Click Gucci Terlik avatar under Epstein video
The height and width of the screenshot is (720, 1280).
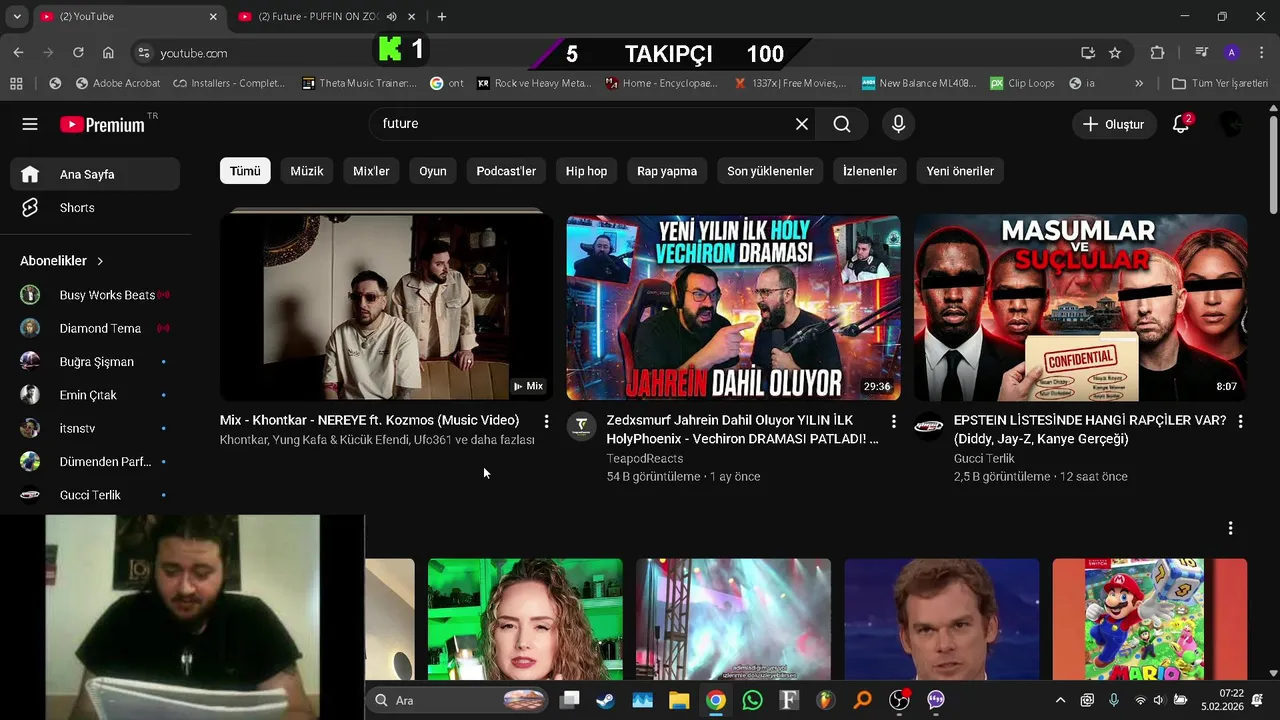928,426
